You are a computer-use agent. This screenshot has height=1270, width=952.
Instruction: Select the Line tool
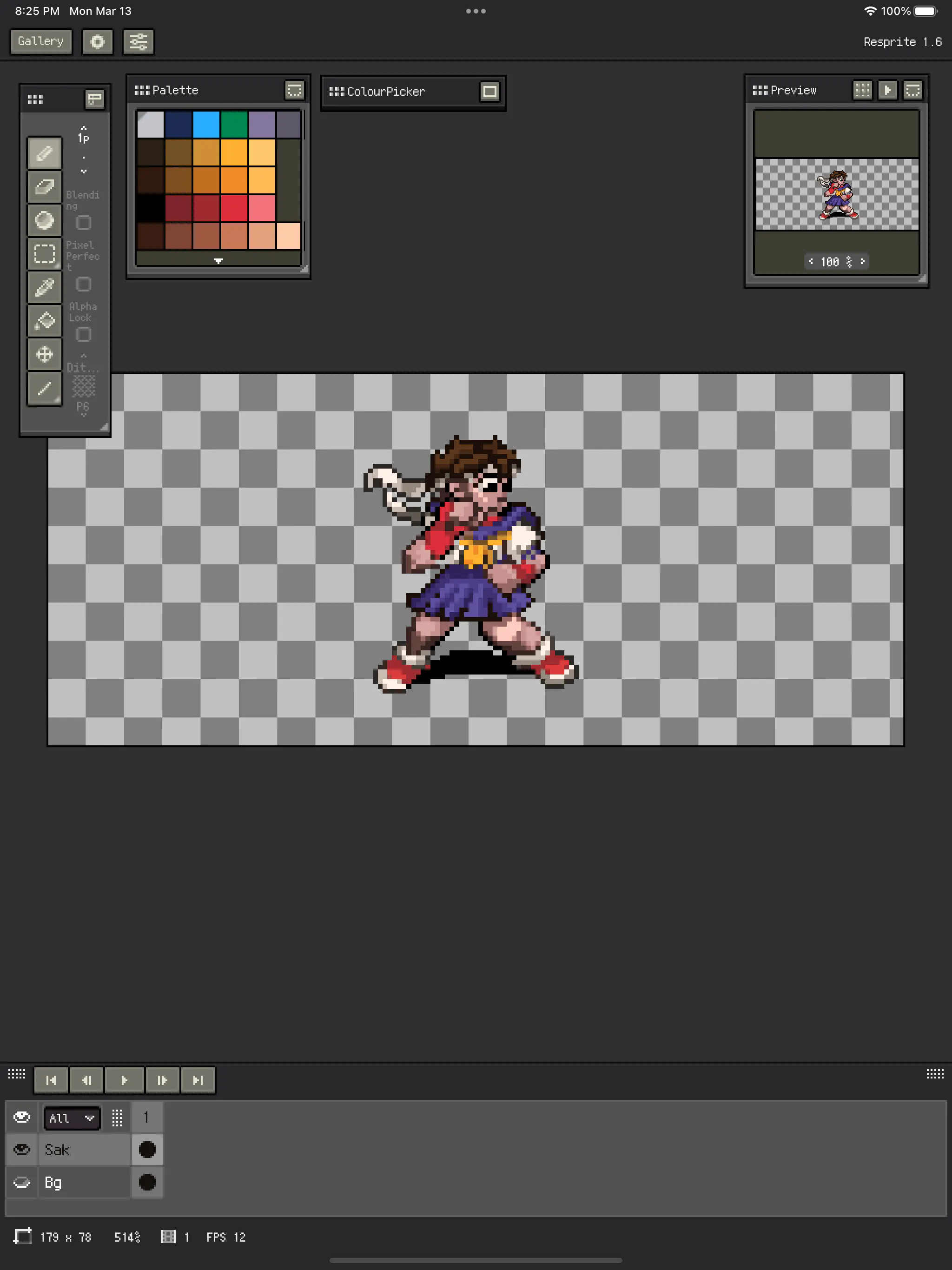coord(44,388)
